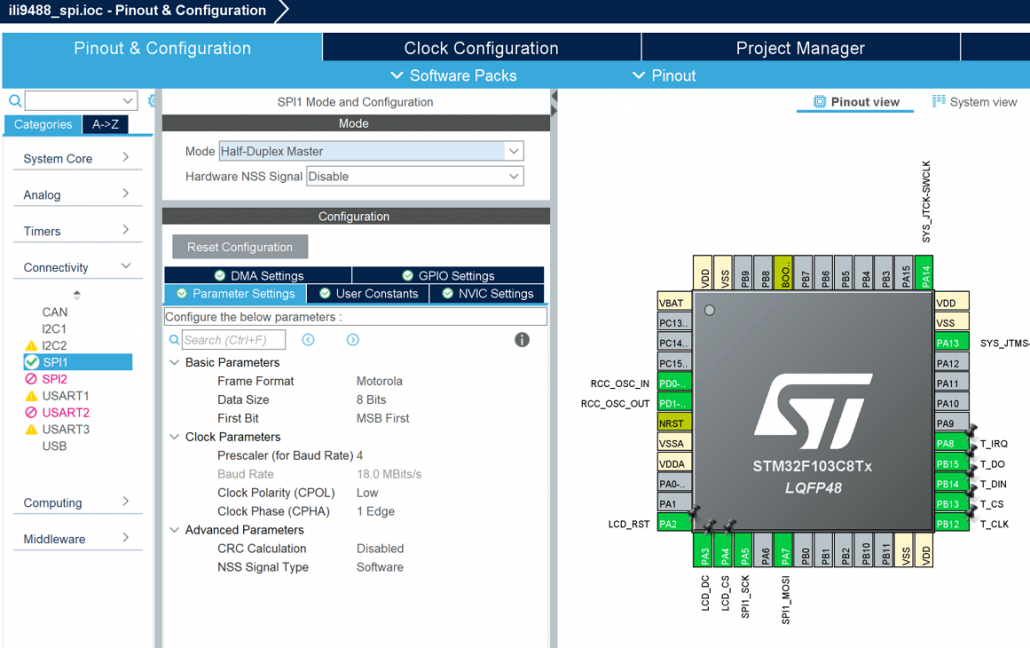Click the next search result arrow icon
The image size is (1030, 648).
[353, 340]
